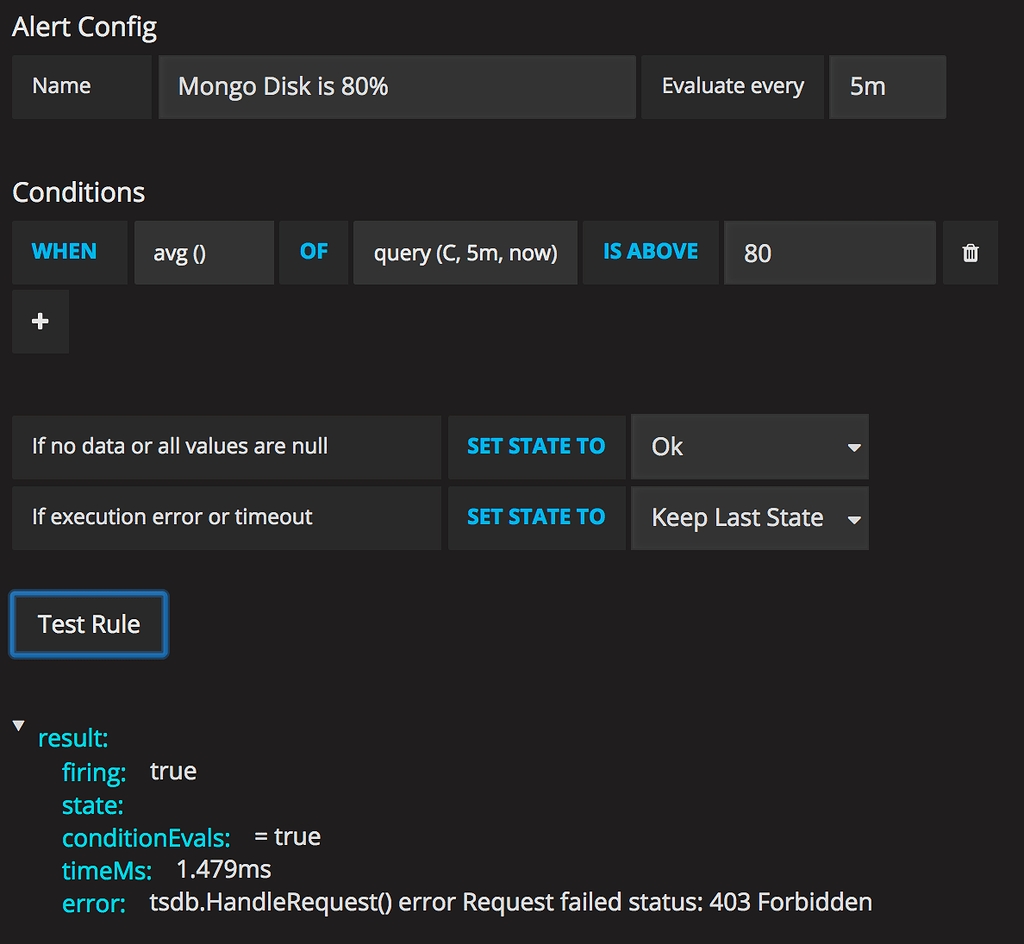The height and width of the screenshot is (944, 1024).
Task: Delete the alert condition using trash icon
Action: 969,253
